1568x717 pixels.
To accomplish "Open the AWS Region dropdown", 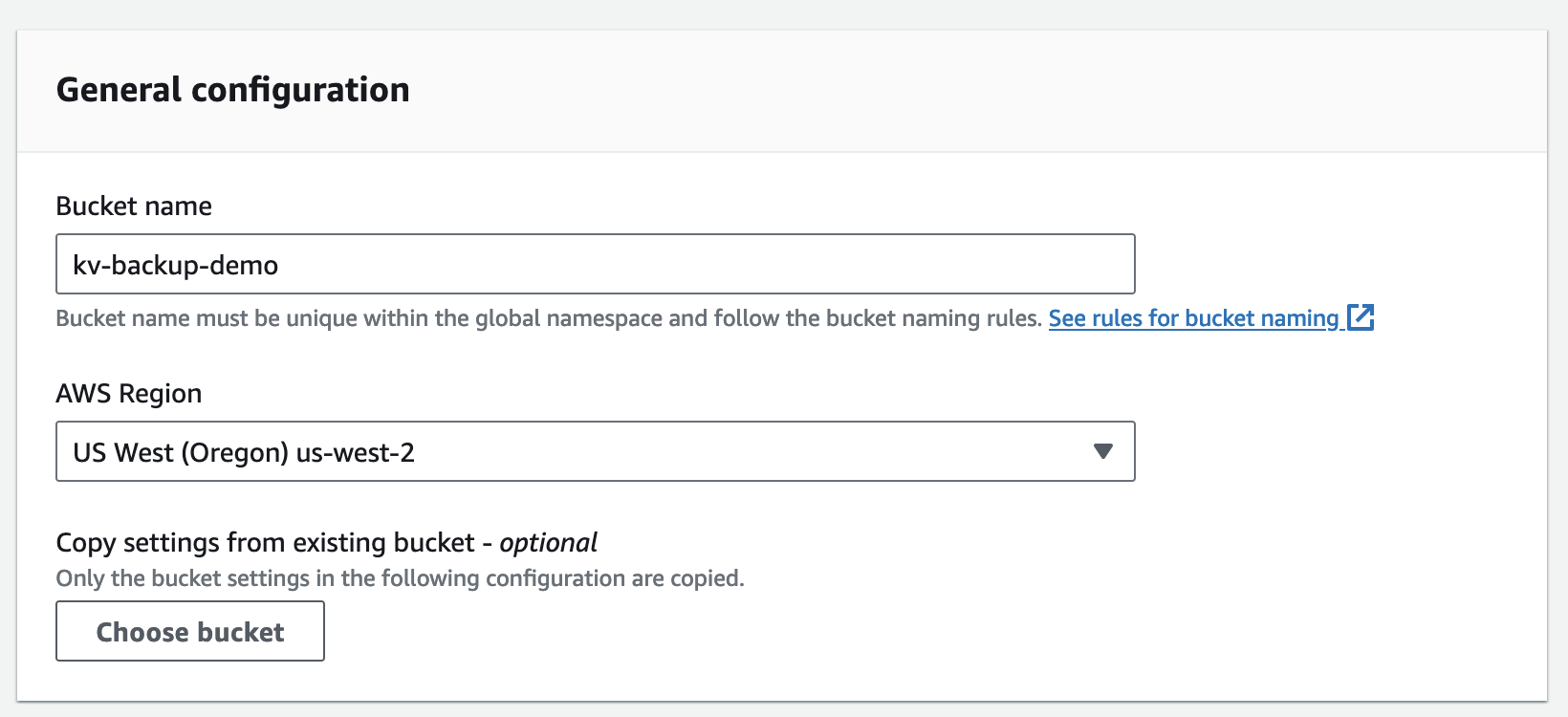I will [x=596, y=451].
